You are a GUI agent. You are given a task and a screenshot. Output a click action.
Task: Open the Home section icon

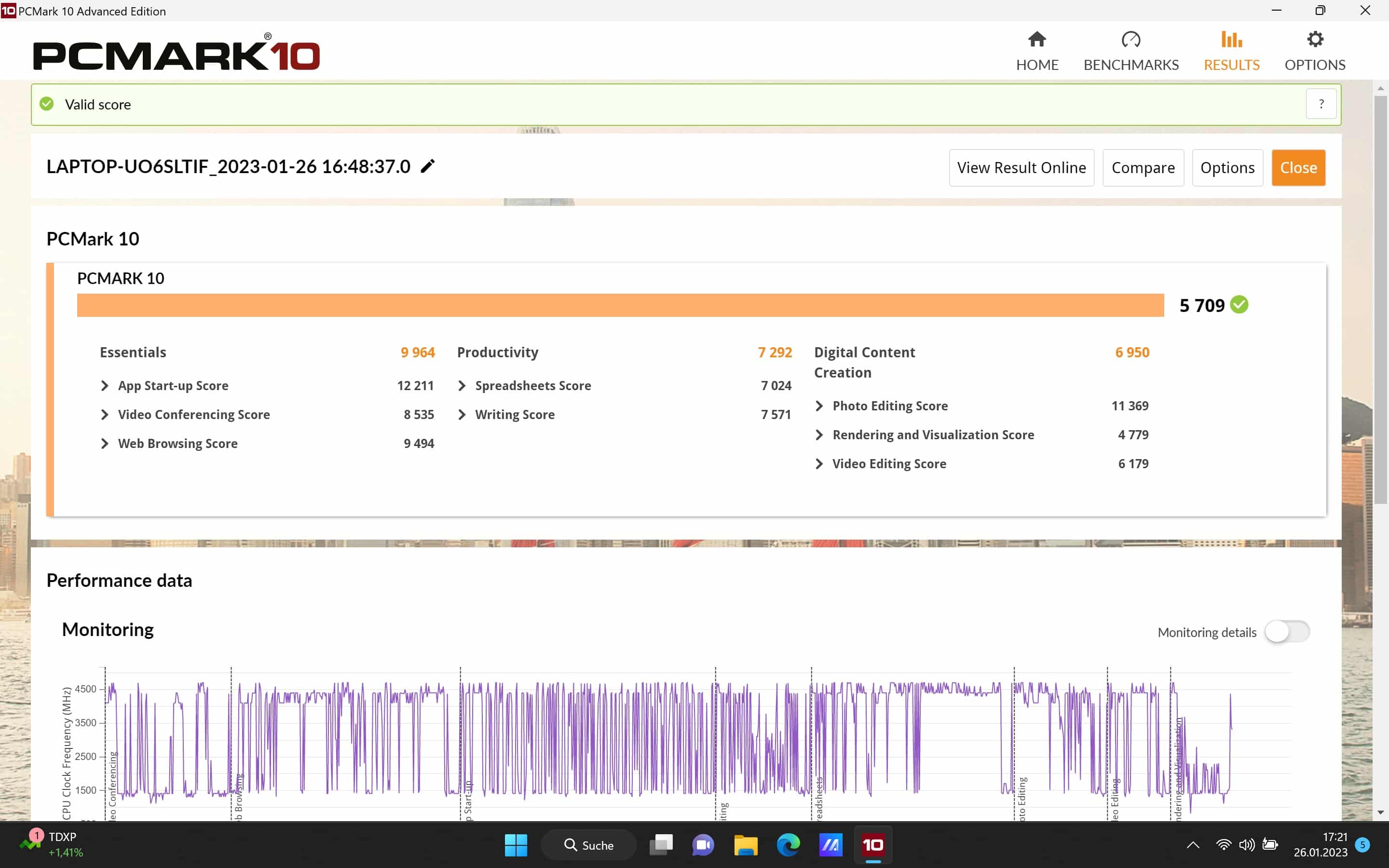pos(1036,40)
